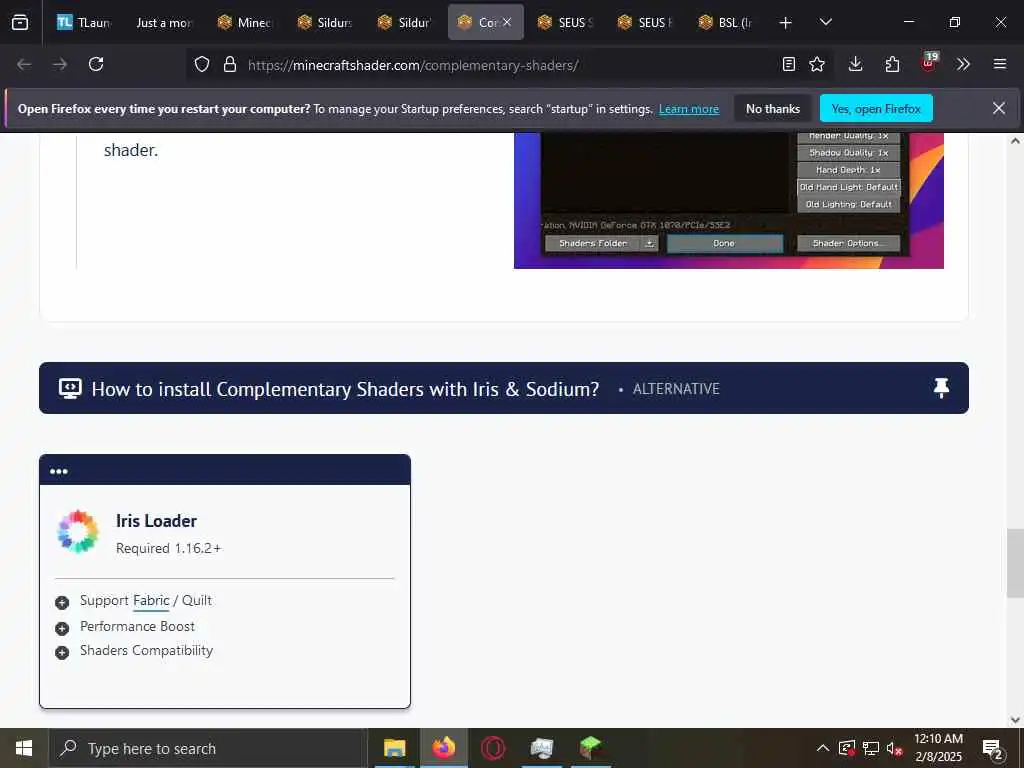Click plus icon beside Performance Boost

point(62,628)
